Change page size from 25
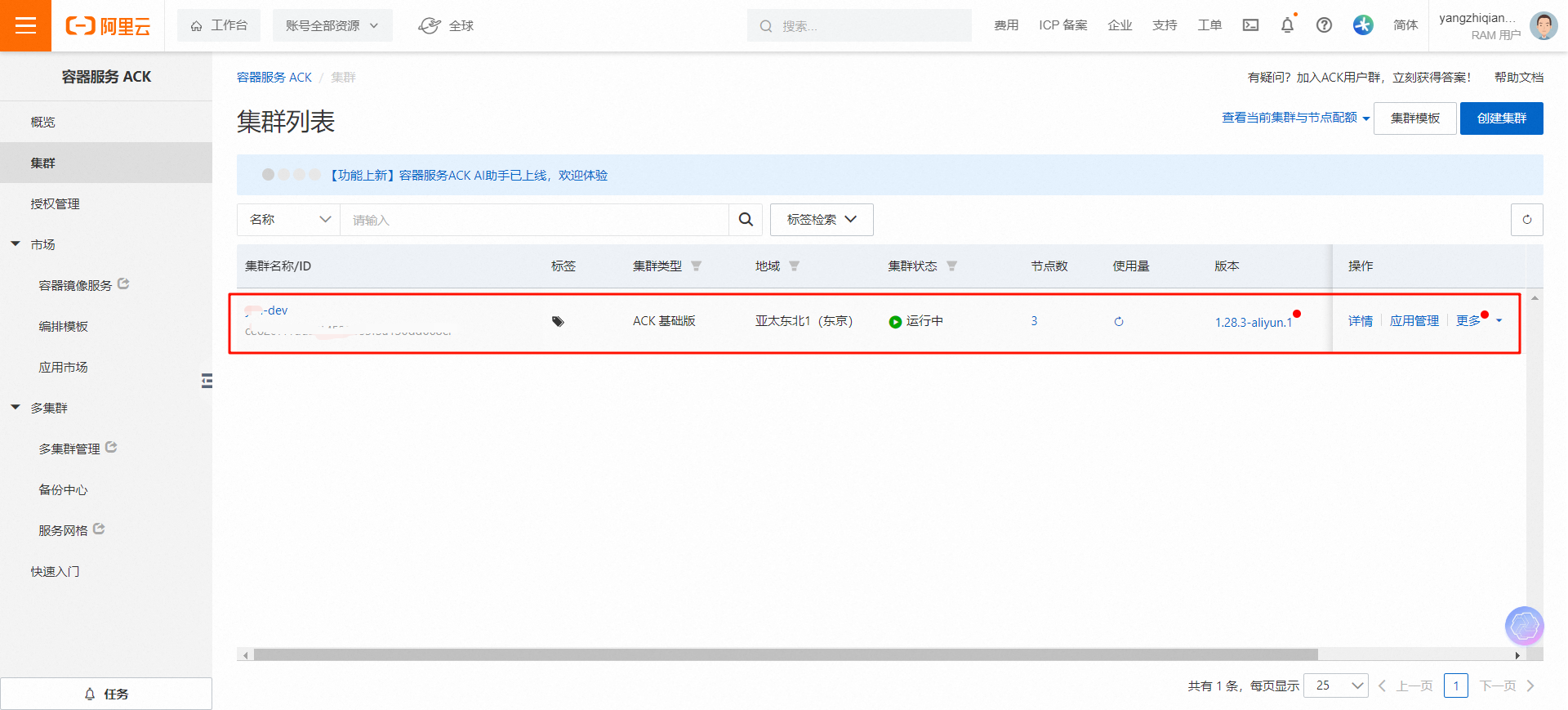 pyautogui.click(x=1336, y=685)
